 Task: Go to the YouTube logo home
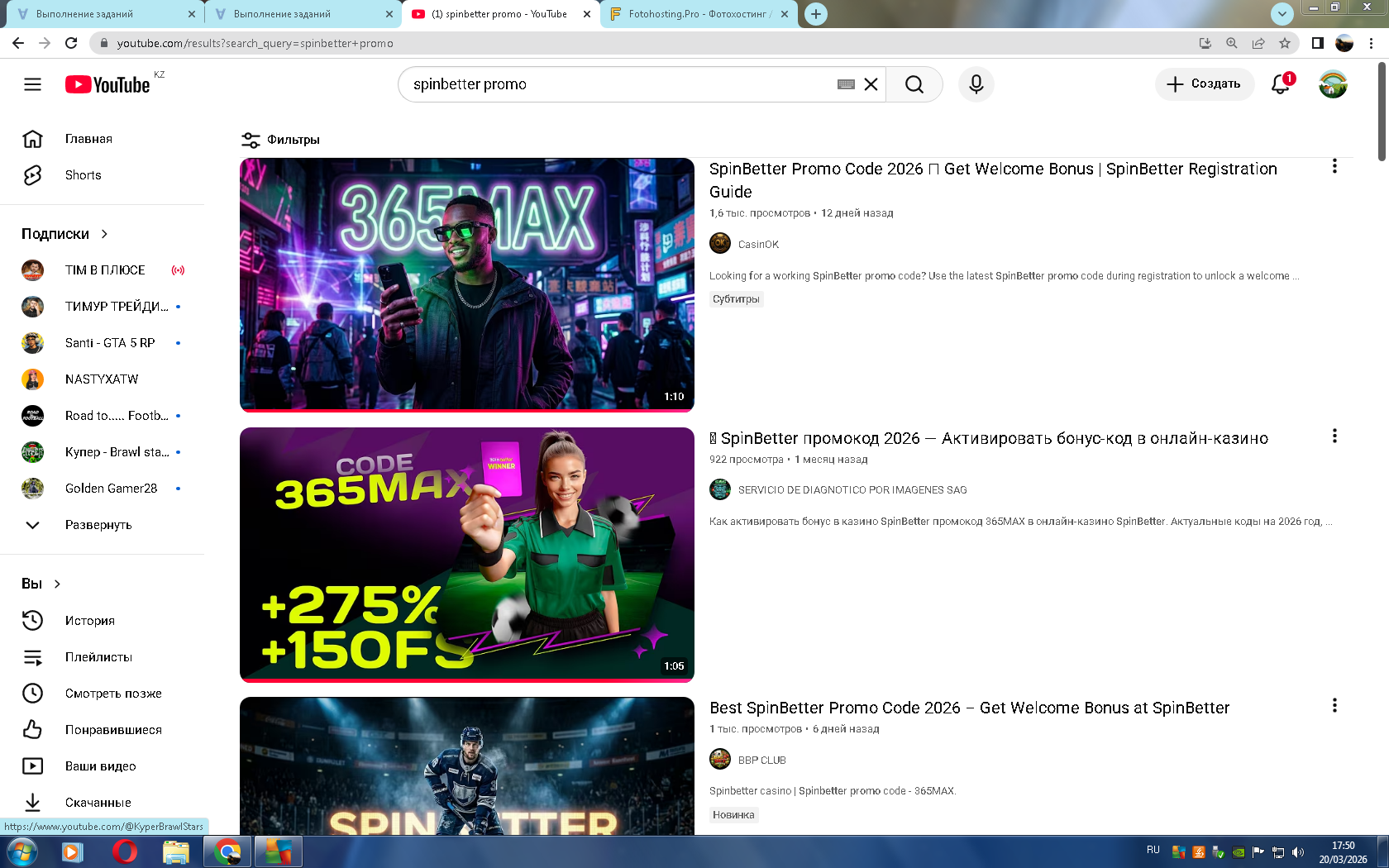point(107,84)
